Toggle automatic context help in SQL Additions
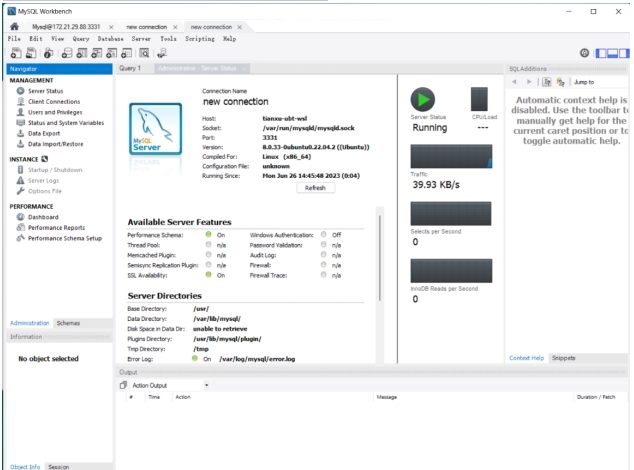634x470 pixels. (x=560, y=82)
